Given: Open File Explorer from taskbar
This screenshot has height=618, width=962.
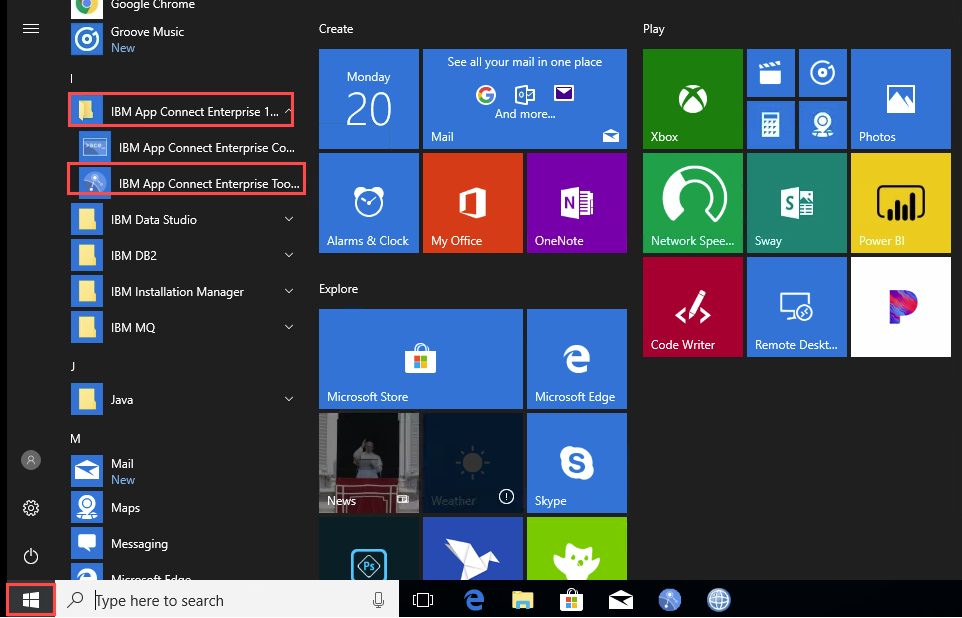Looking at the screenshot, I should pos(523,600).
